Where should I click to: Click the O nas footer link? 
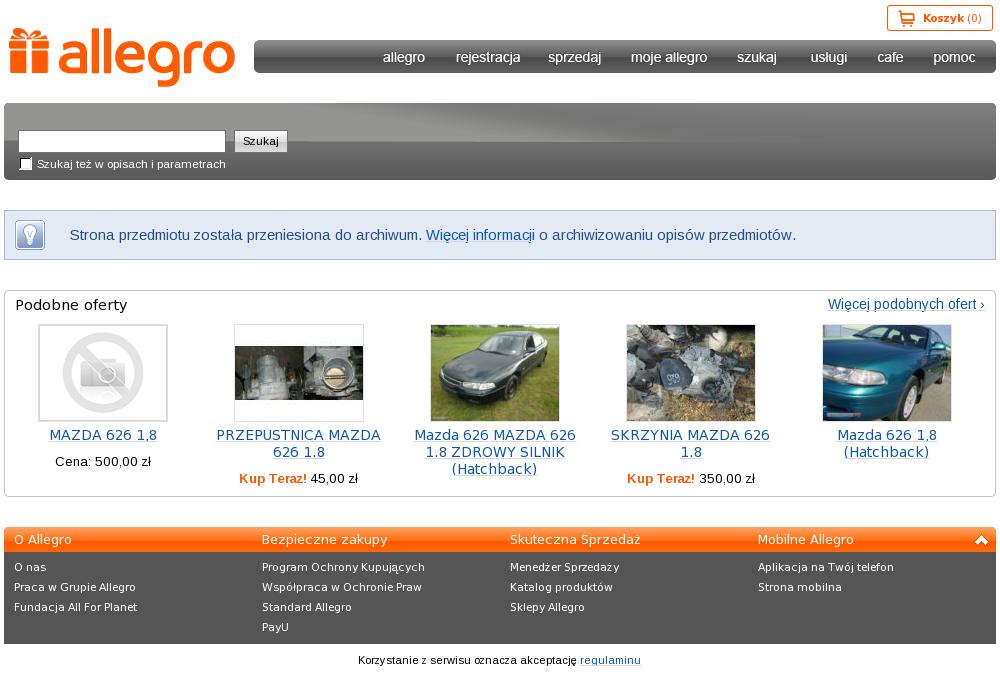(x=30, y=567)
